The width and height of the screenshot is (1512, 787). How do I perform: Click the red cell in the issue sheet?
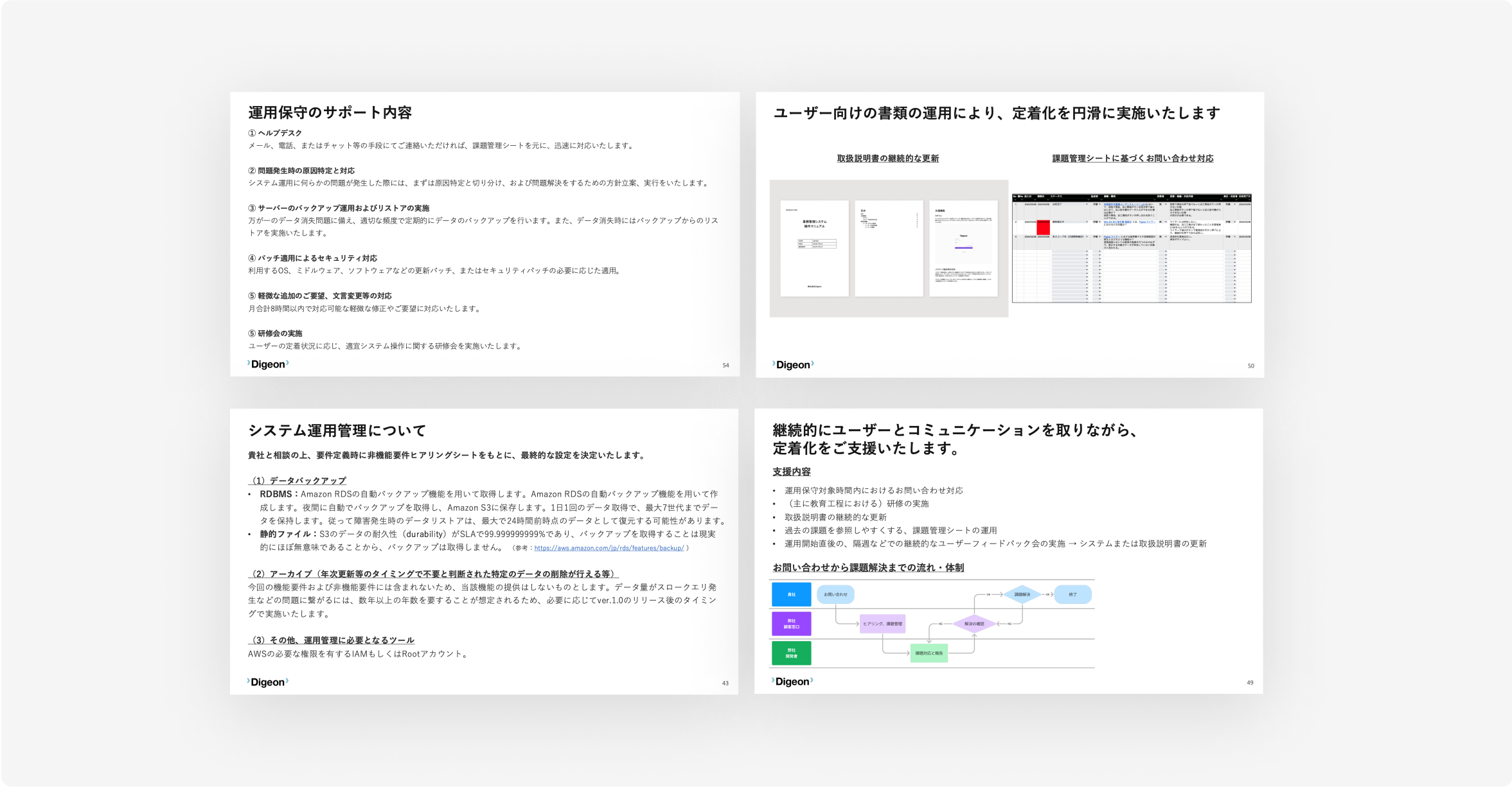1043,227
